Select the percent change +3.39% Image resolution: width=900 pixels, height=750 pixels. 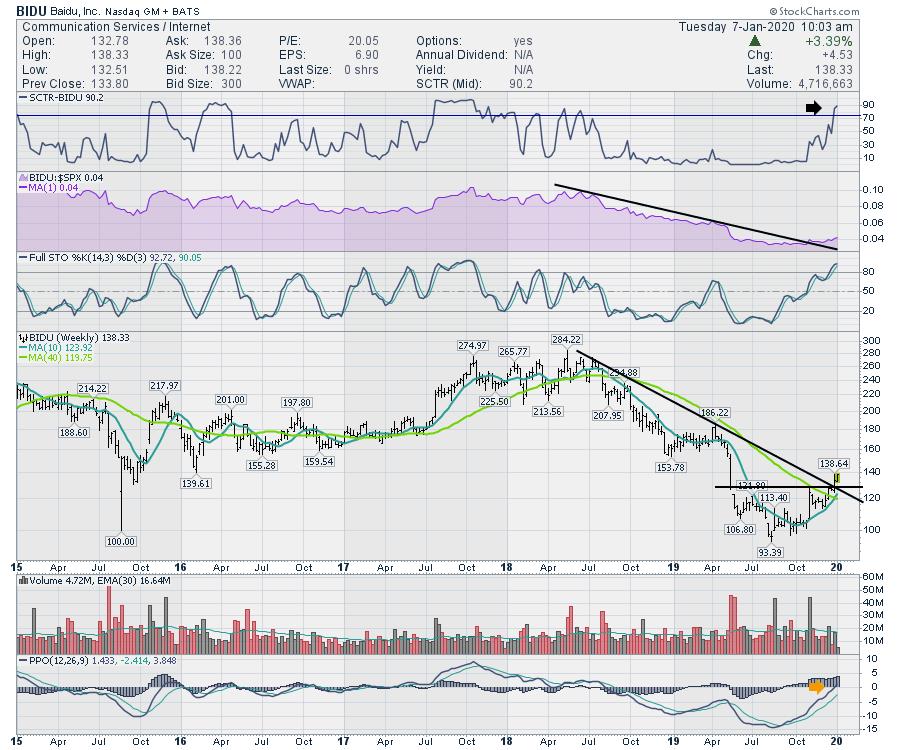828,41
